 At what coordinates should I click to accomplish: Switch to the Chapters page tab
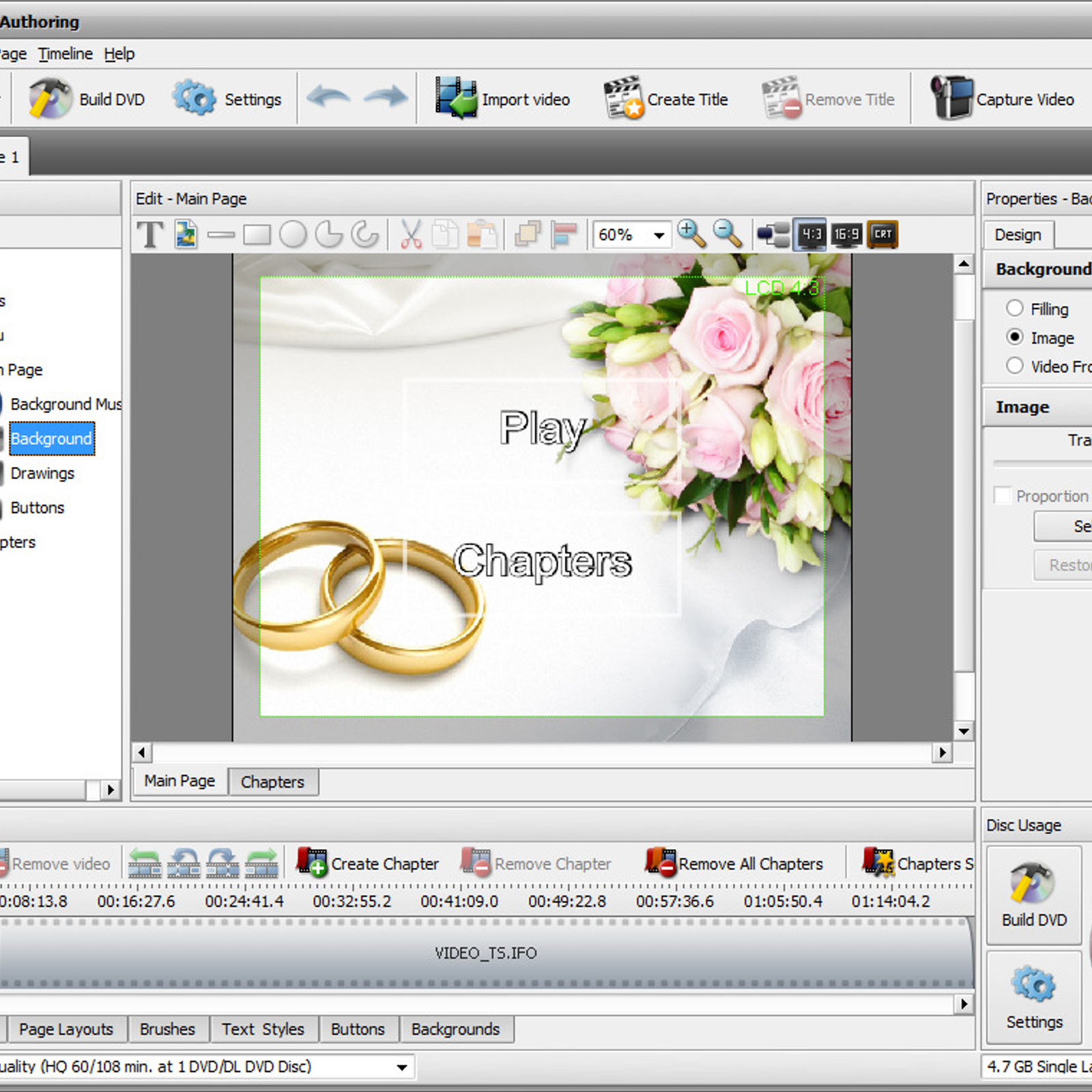pyautogui.click(x=272, y=782)
